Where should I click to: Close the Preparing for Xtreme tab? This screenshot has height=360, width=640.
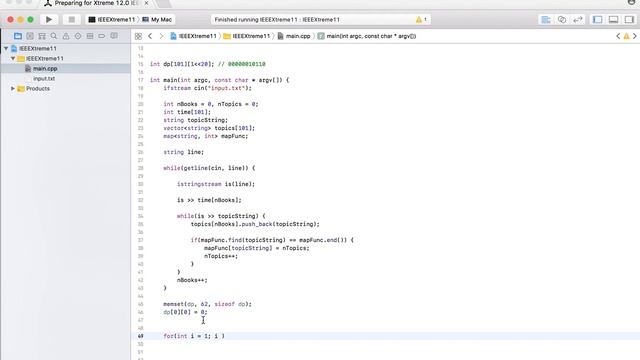pyautogui.click(x=146, y=3)
